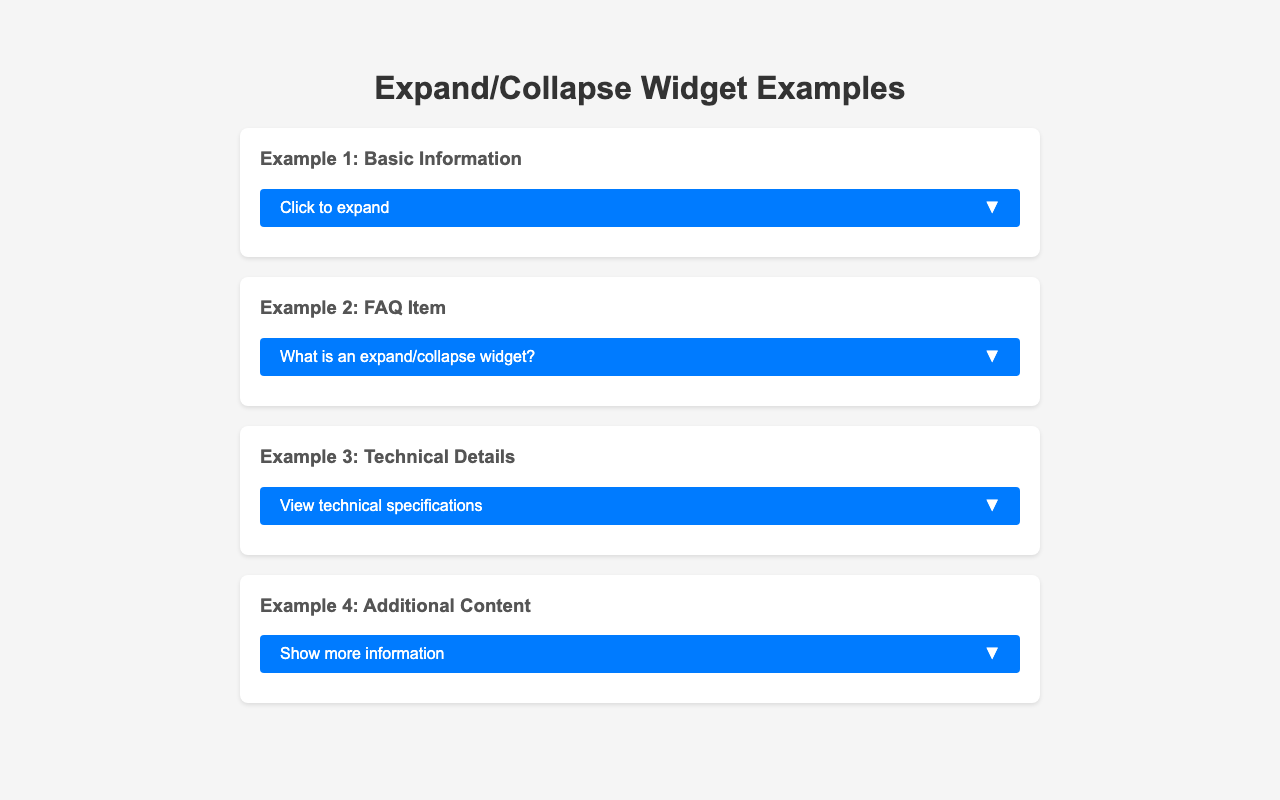Click the "Example 3: Technical Details" heading
The height and width of the screenshot is (800, 1280).
click(x=387, y=457)
